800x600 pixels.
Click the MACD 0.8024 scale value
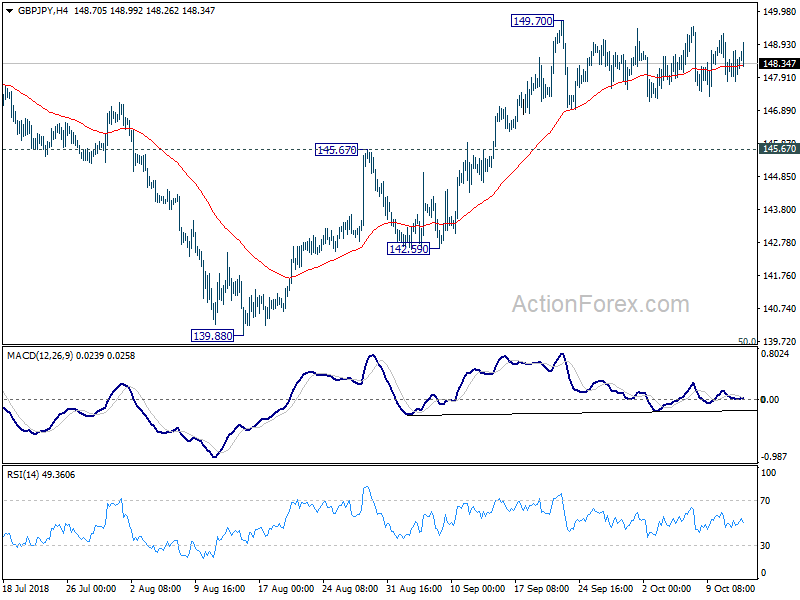774,354
